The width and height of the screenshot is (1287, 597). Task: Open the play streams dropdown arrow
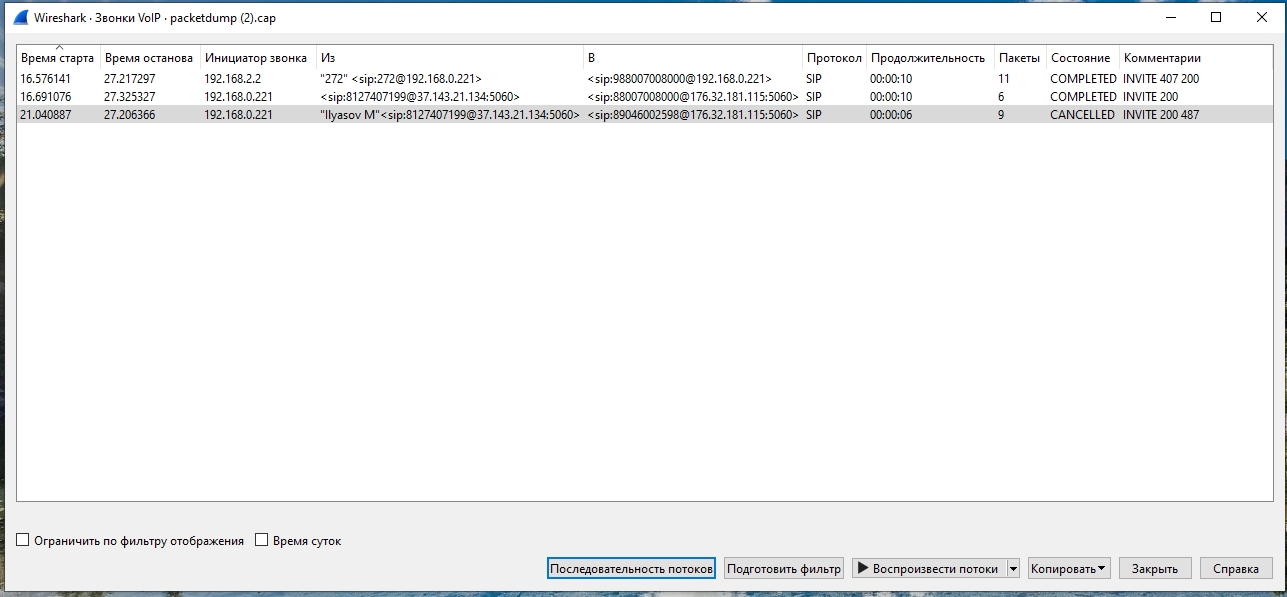(x=1013, y=568)
